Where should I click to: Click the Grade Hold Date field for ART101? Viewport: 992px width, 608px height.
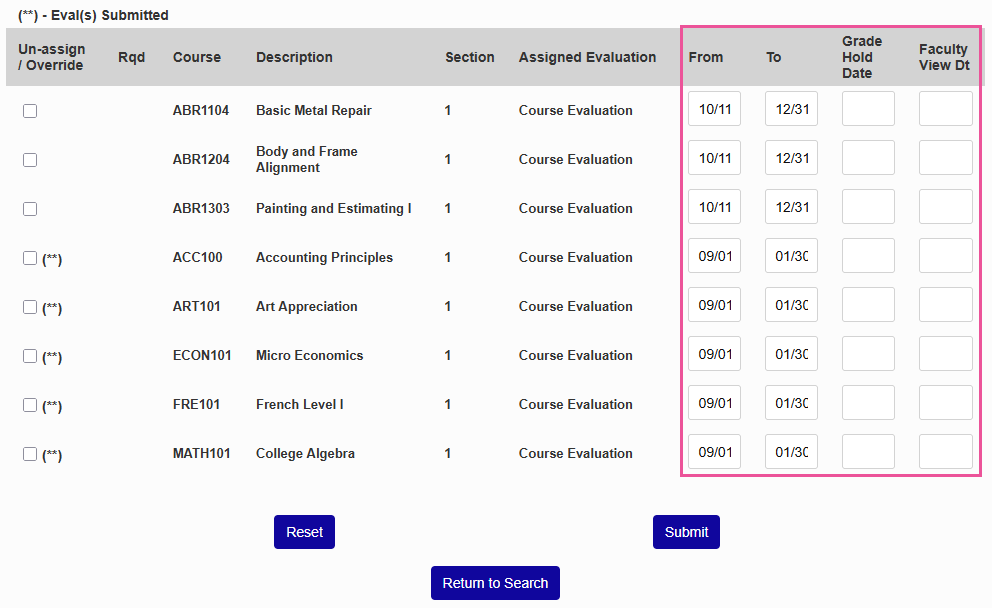click(868, 304)
